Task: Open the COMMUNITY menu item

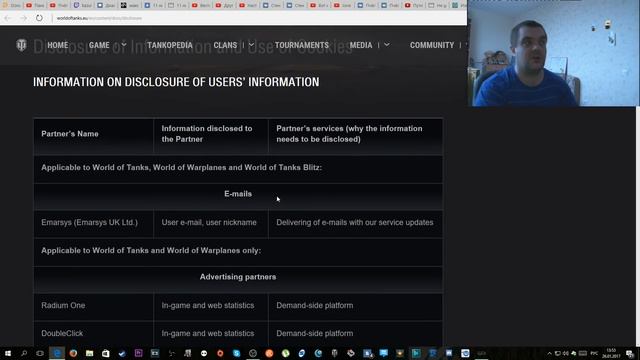Action: [x=432, y=45]
